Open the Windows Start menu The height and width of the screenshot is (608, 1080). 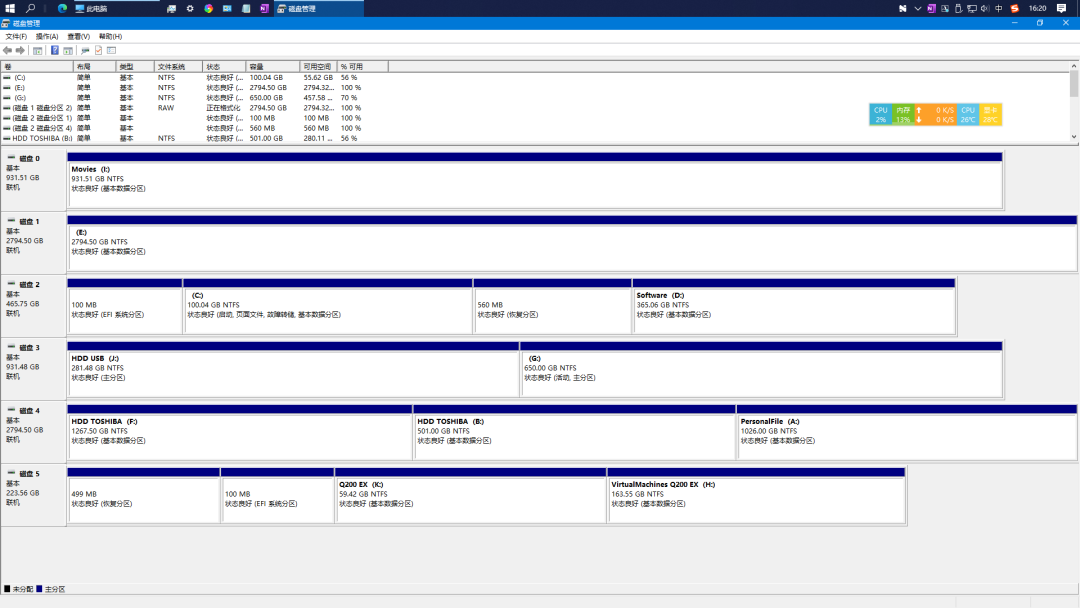[x=10, y=8]
